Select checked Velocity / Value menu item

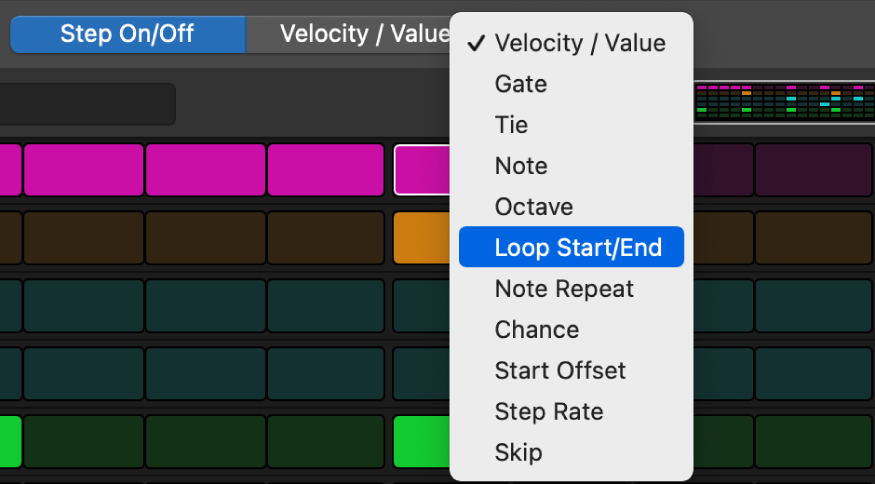click(x=579, y=43)
